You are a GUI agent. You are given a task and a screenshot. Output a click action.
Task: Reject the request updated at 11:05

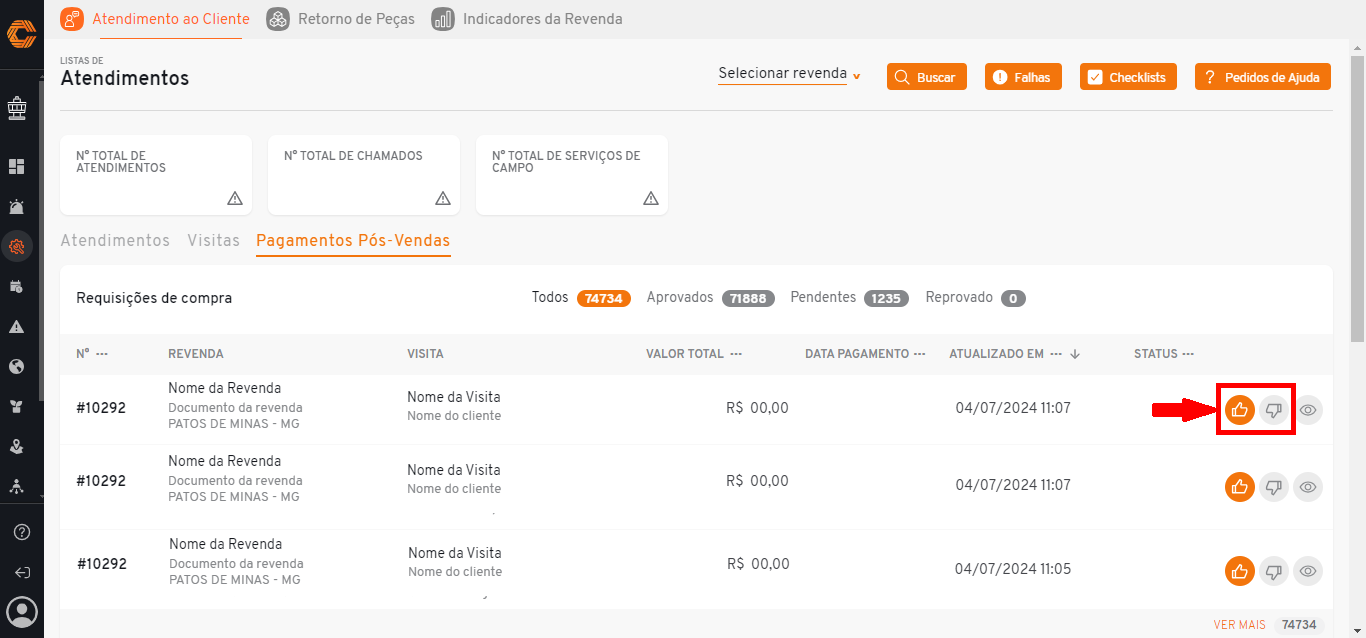[1274, 571]
